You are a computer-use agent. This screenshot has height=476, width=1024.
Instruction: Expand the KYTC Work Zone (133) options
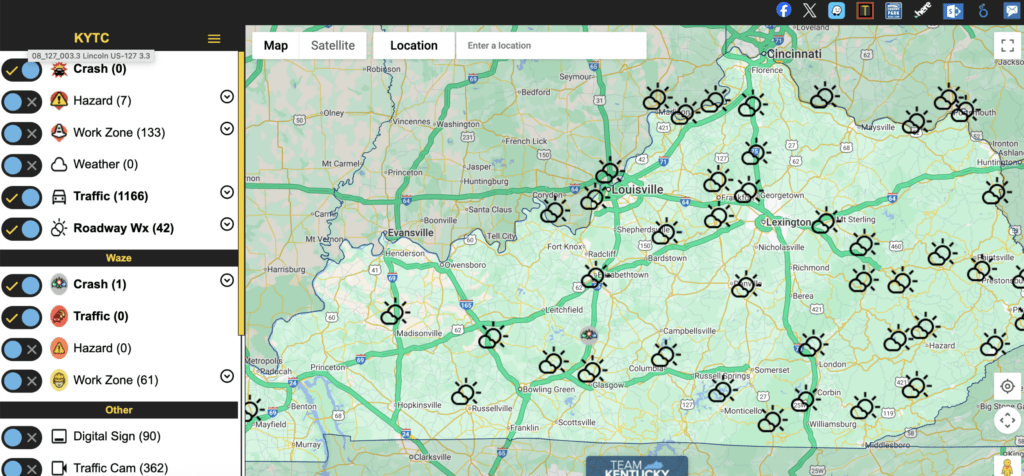(227, 129)
